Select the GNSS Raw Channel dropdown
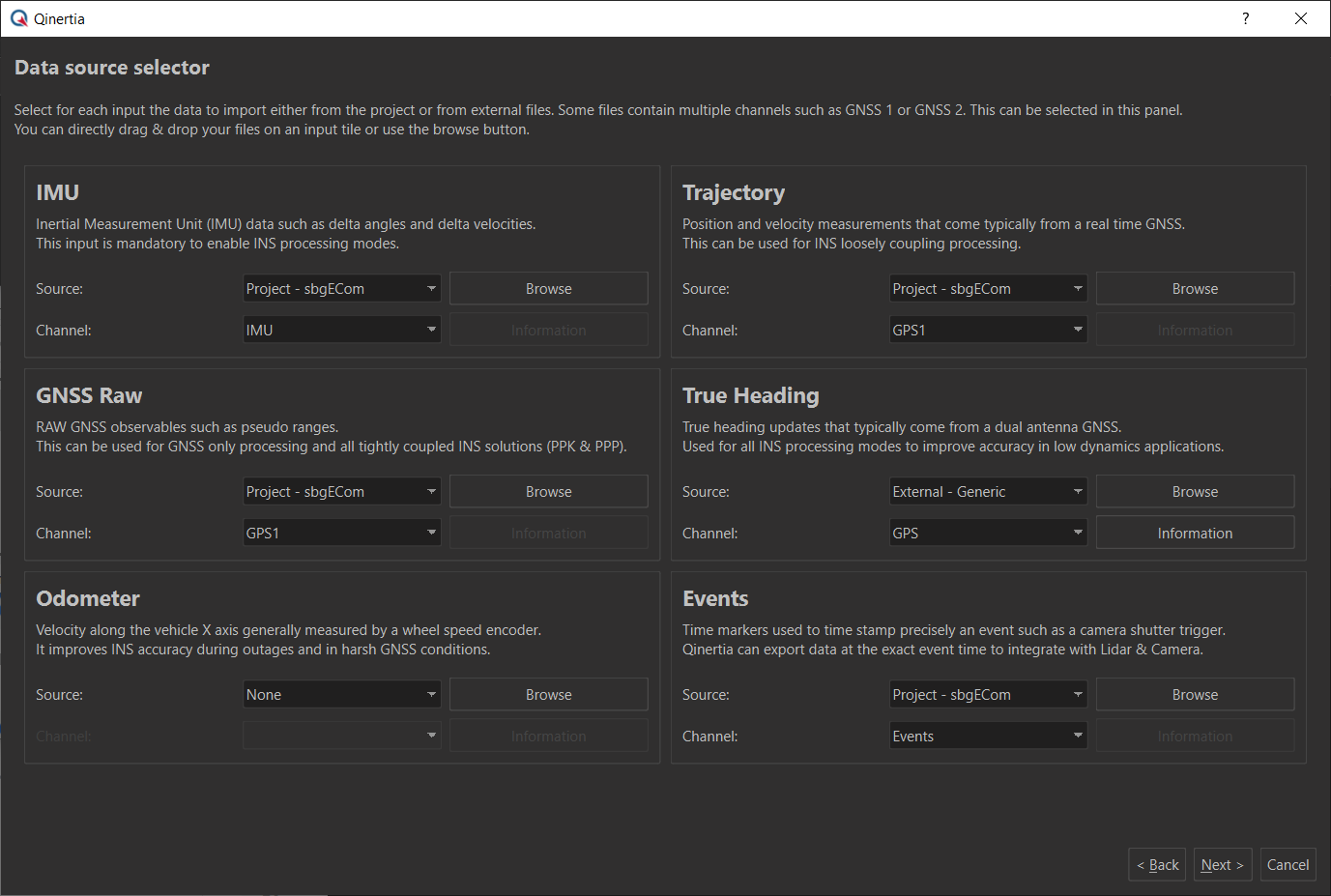1331x896 pixels. tap(341, 534)
